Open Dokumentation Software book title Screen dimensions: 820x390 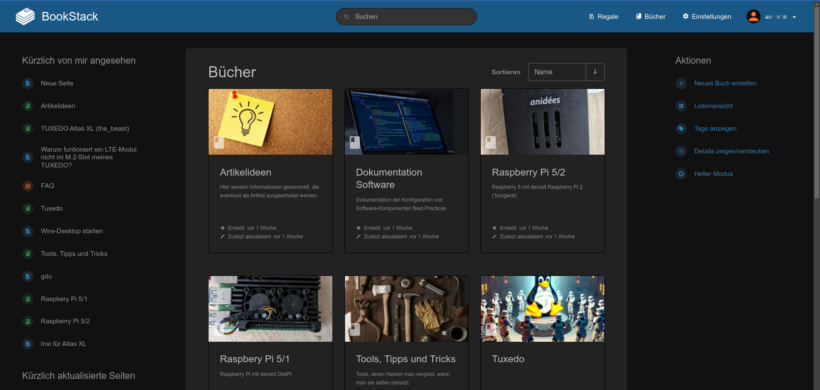tap(389, 178)
